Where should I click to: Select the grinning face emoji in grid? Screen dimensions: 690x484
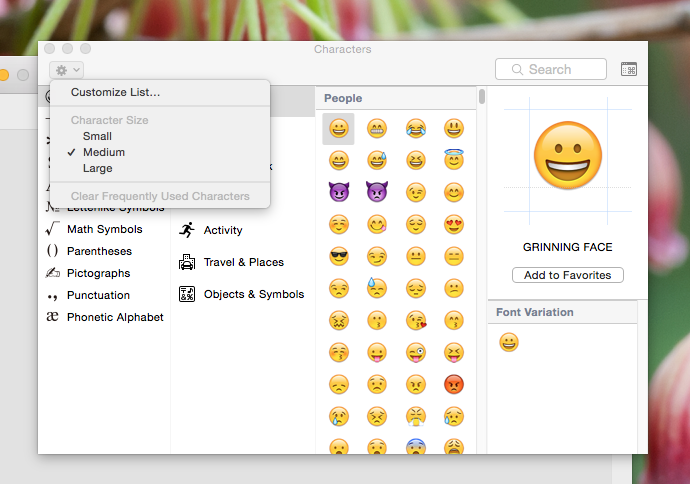pyautogui.click(x=338, y=128)
